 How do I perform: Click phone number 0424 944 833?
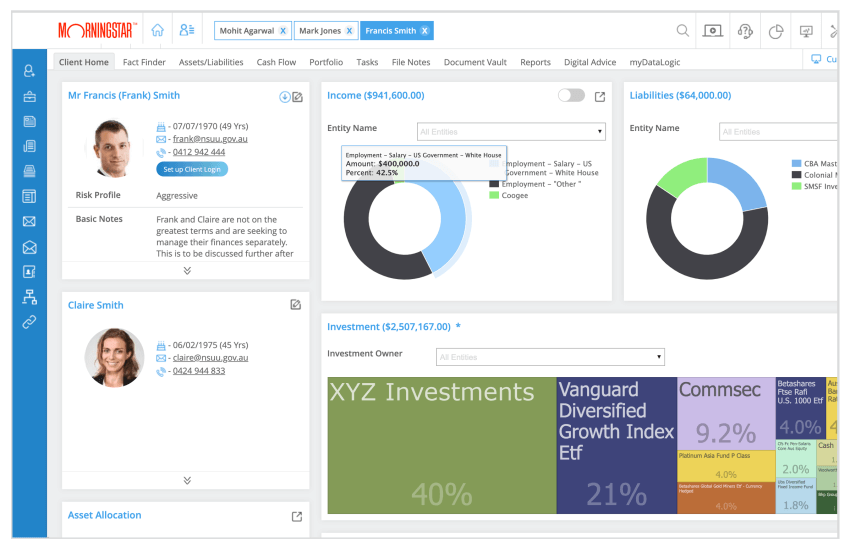(199, 371)
